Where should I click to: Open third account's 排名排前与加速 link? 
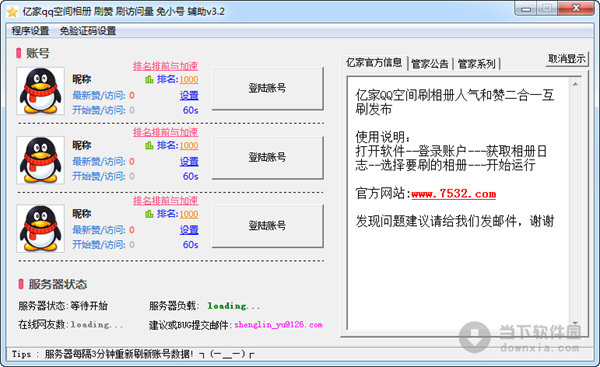coord(165,200)
